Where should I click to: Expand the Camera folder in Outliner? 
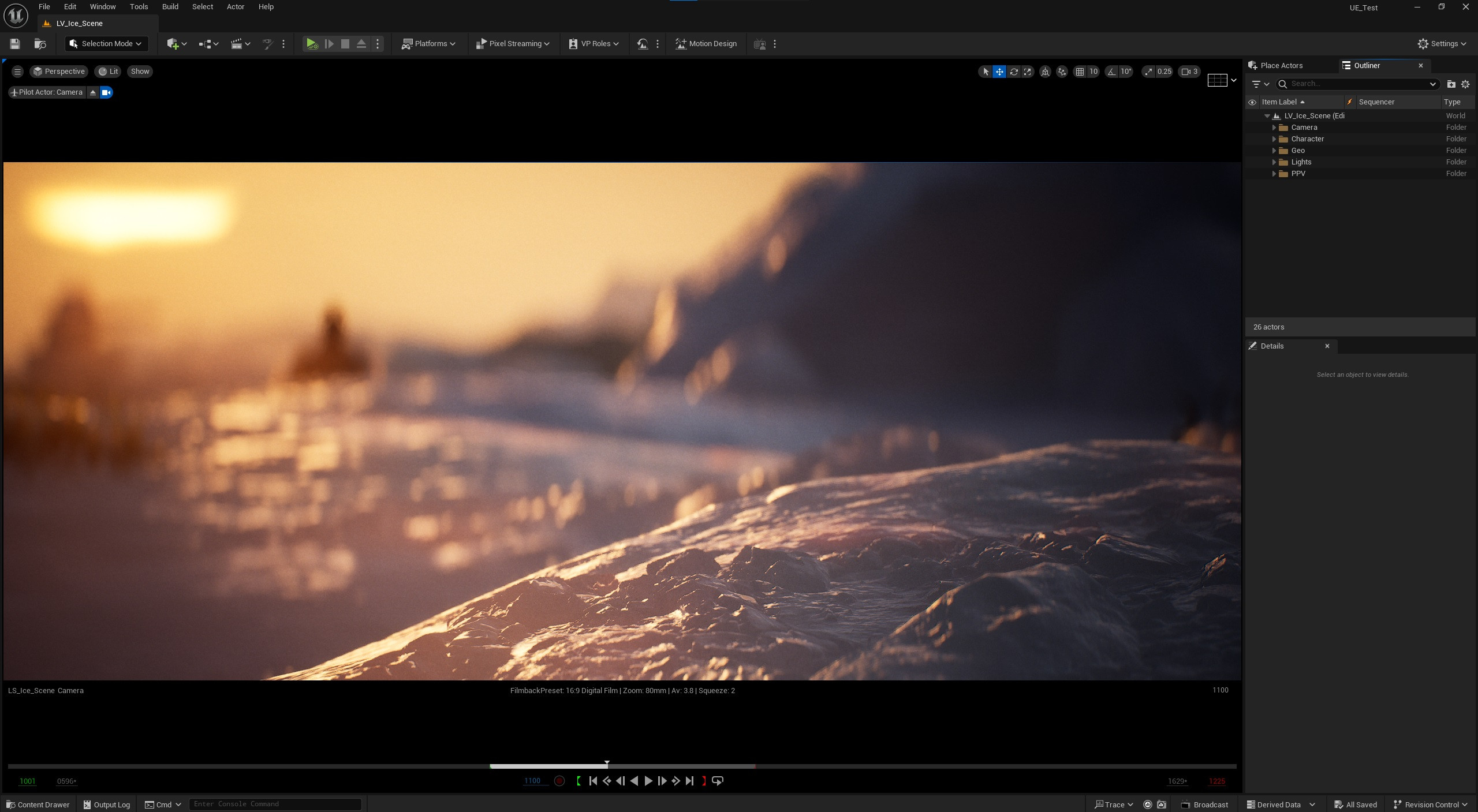(x=1274, y=128)
